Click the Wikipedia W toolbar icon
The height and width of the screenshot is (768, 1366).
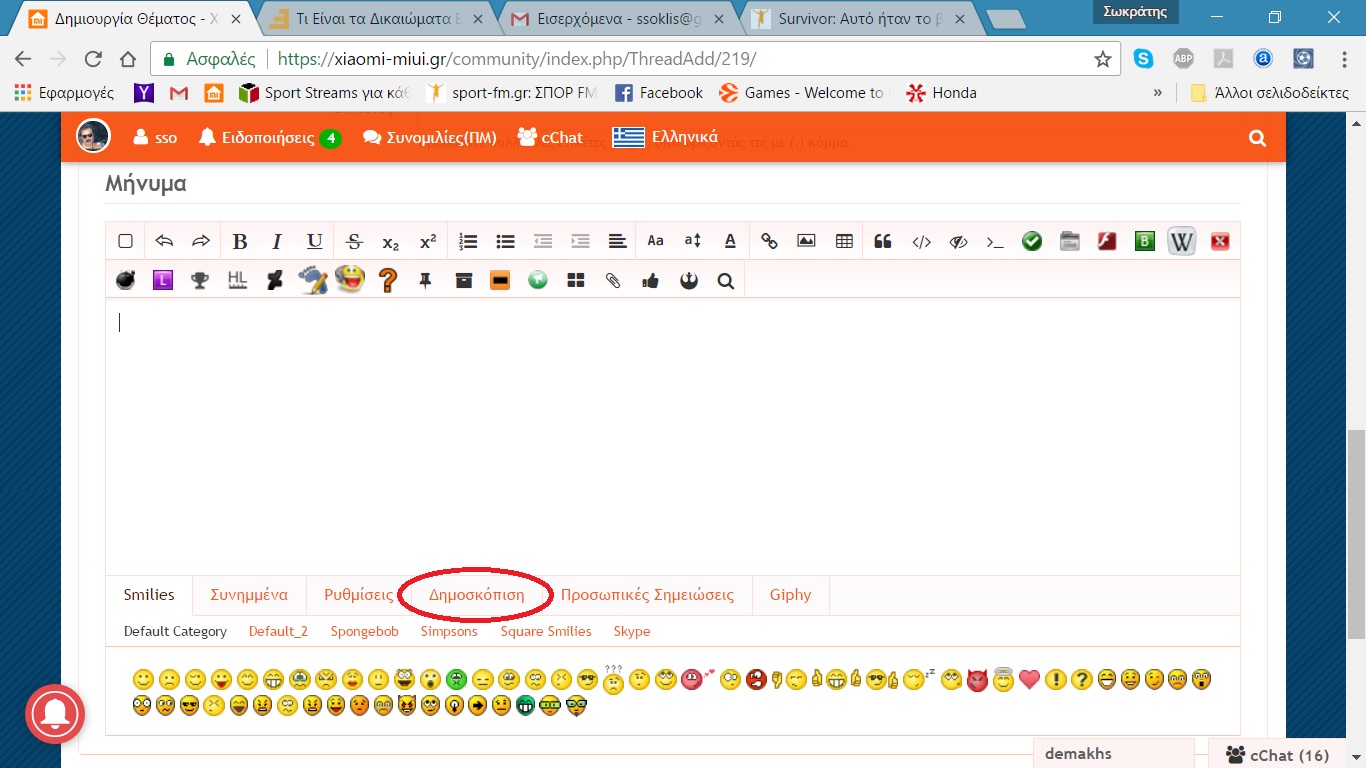click(1182, 241)
